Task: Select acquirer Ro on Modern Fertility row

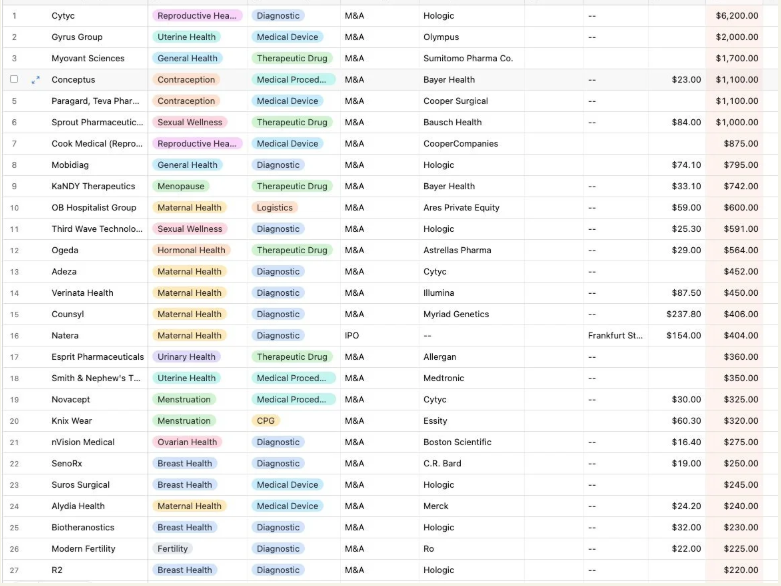Action: pyautogui.click(x=429, y=549)
